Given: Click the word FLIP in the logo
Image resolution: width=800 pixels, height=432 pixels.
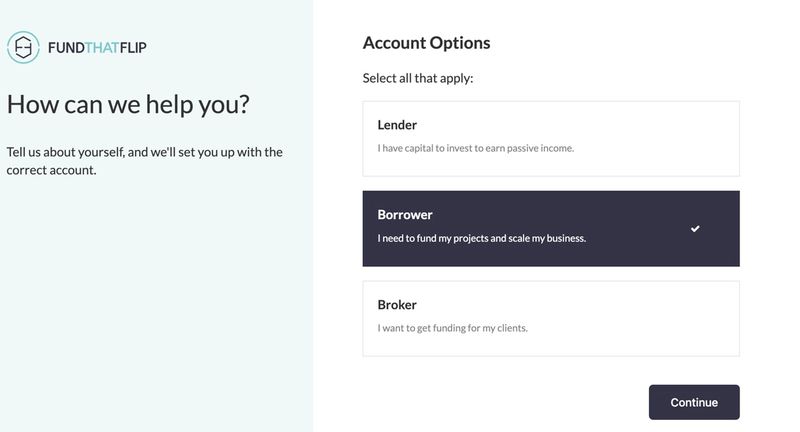Looking at the screenshot, I should (x=135, y=47).
